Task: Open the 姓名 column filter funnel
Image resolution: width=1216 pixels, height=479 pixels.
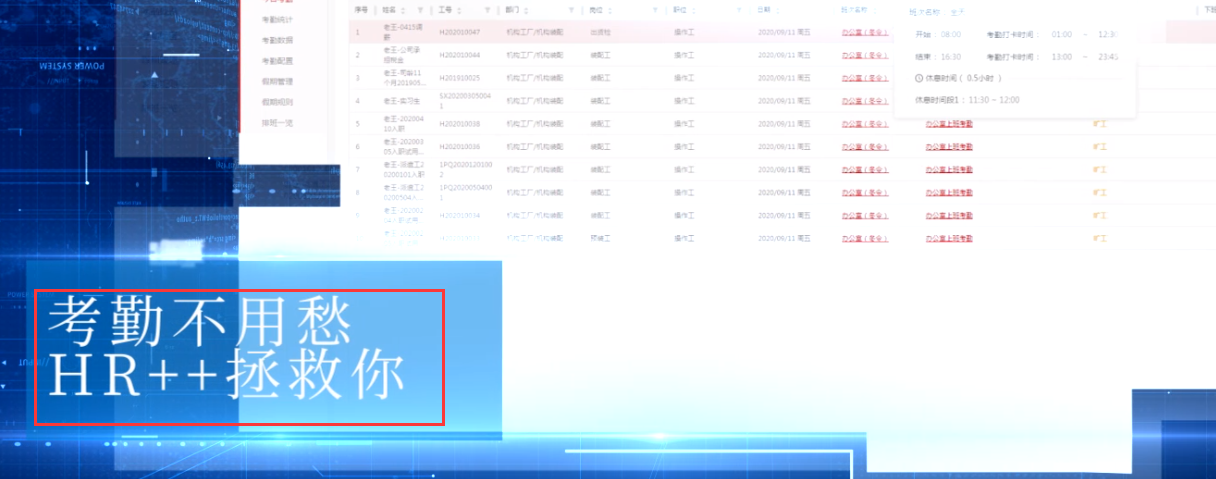Action: point(420,10)
